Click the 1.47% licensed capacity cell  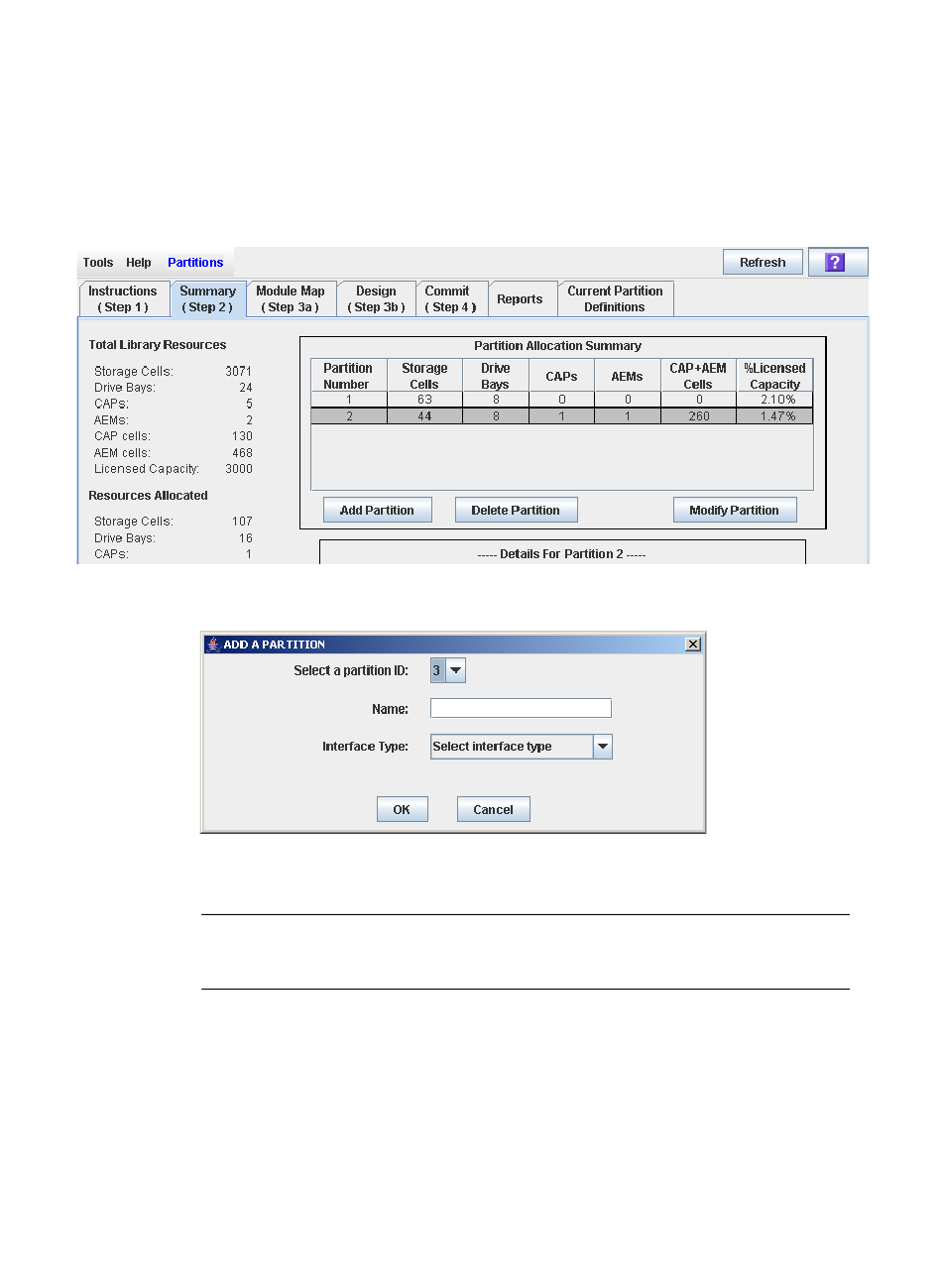(x=775, y=416)
